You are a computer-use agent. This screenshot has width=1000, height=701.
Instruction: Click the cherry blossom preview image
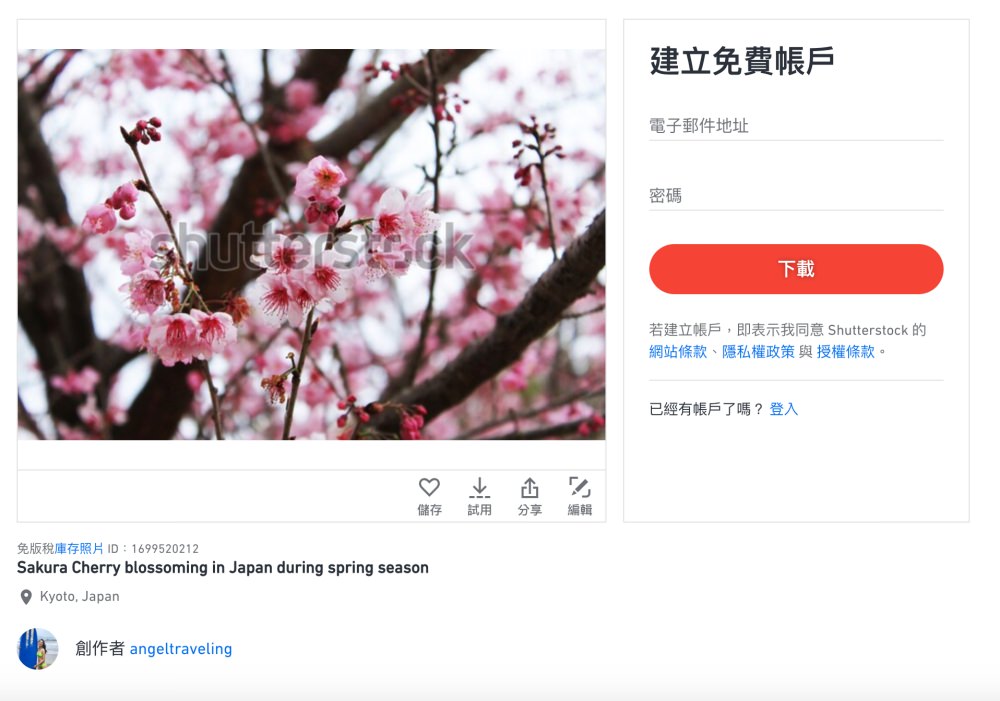click(x=311, y=244)
